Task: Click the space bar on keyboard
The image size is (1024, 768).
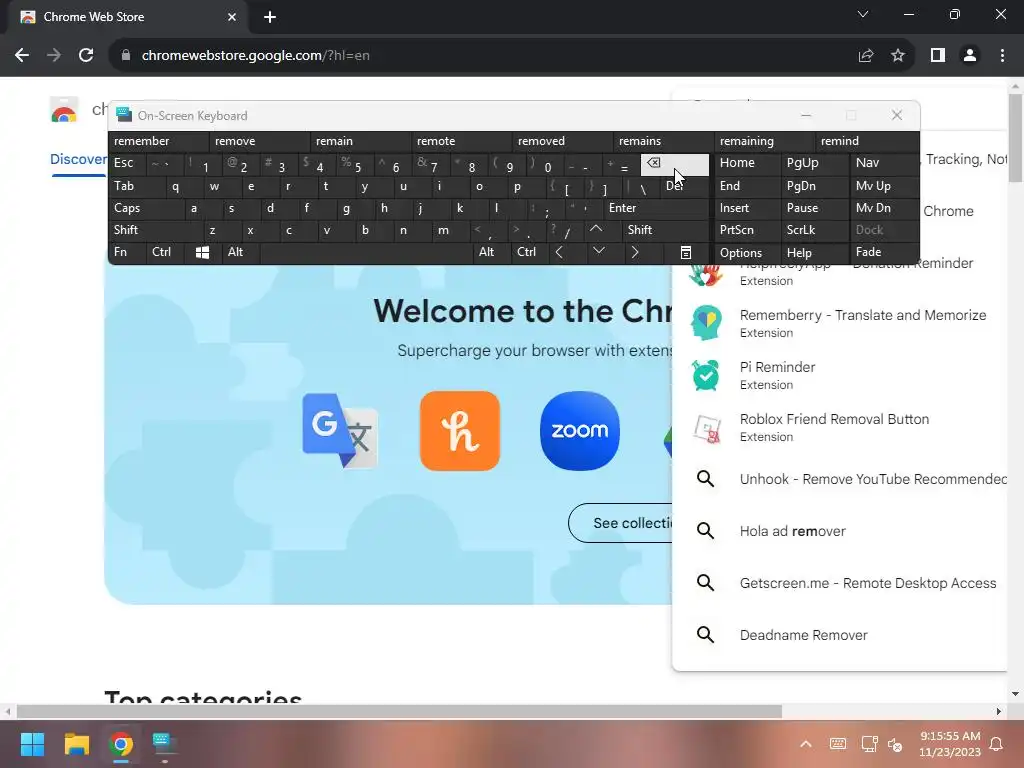Action: pyautogui.click(x=367, y=253)
